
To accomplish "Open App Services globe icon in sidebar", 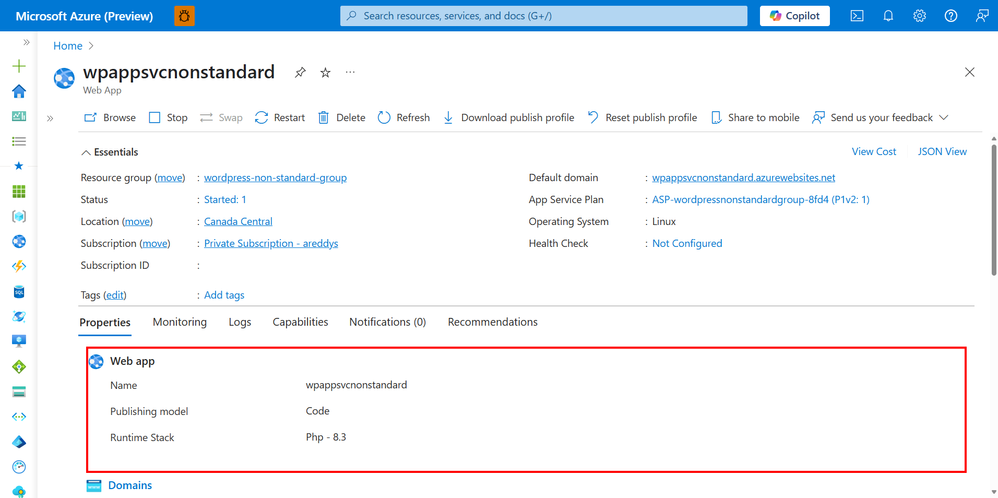I will (19, 241).
